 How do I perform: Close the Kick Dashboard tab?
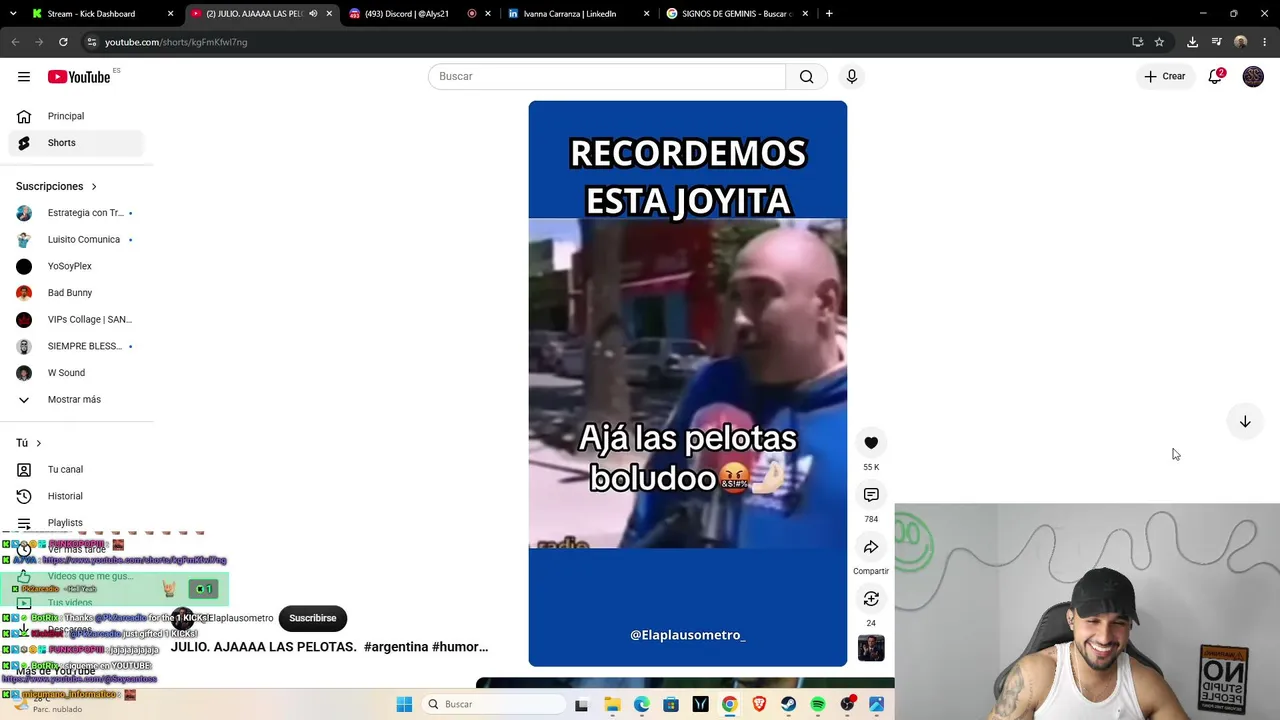tap(170, 14)
